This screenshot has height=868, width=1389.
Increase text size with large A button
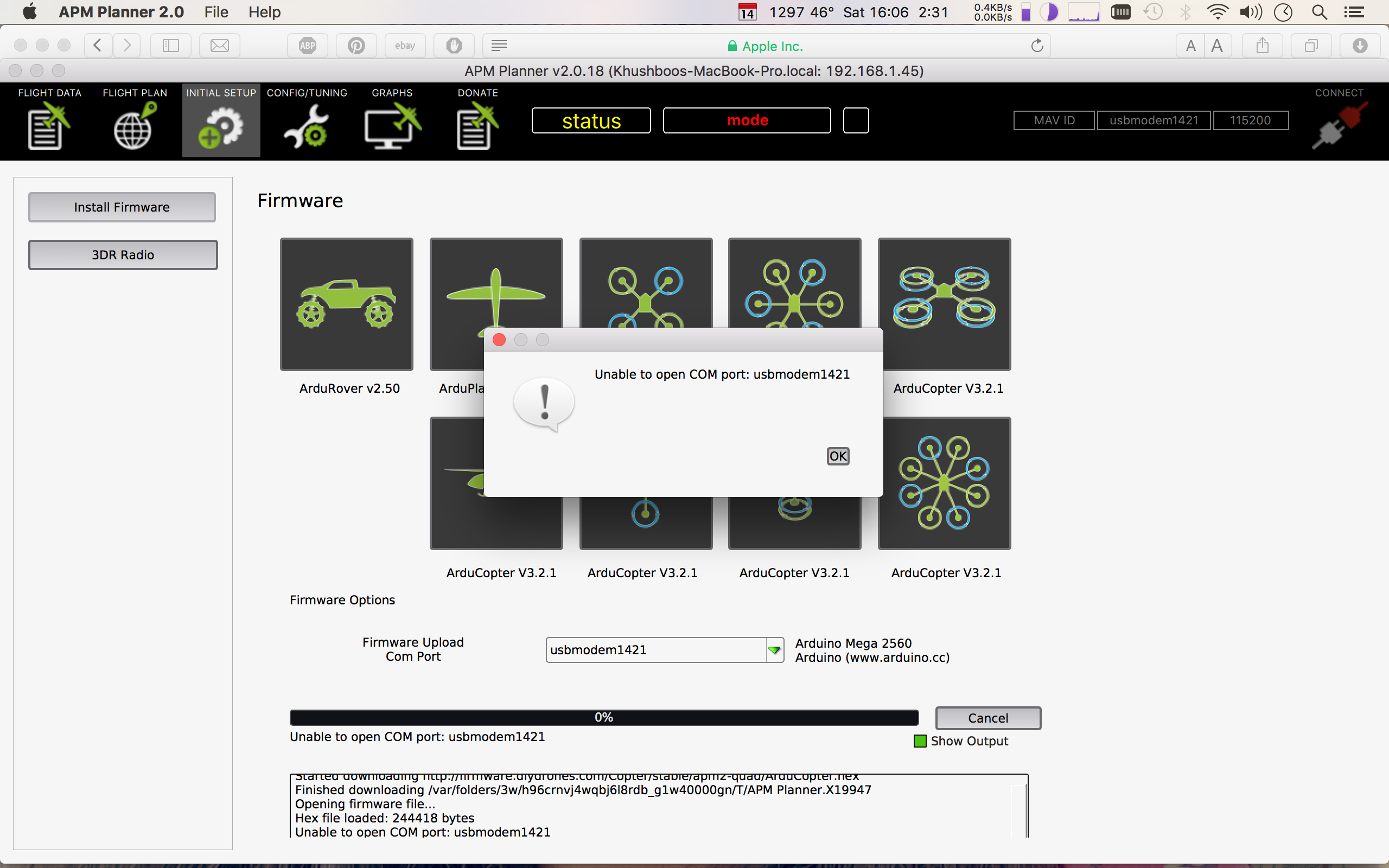click(1218, 46)
